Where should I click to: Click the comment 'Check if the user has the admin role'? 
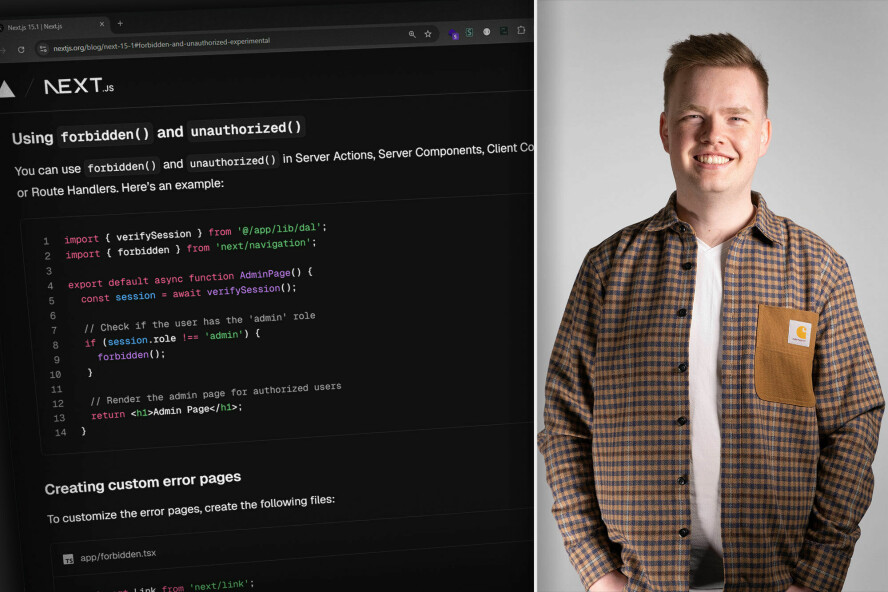pyautogui.click(x=199, y=322)
